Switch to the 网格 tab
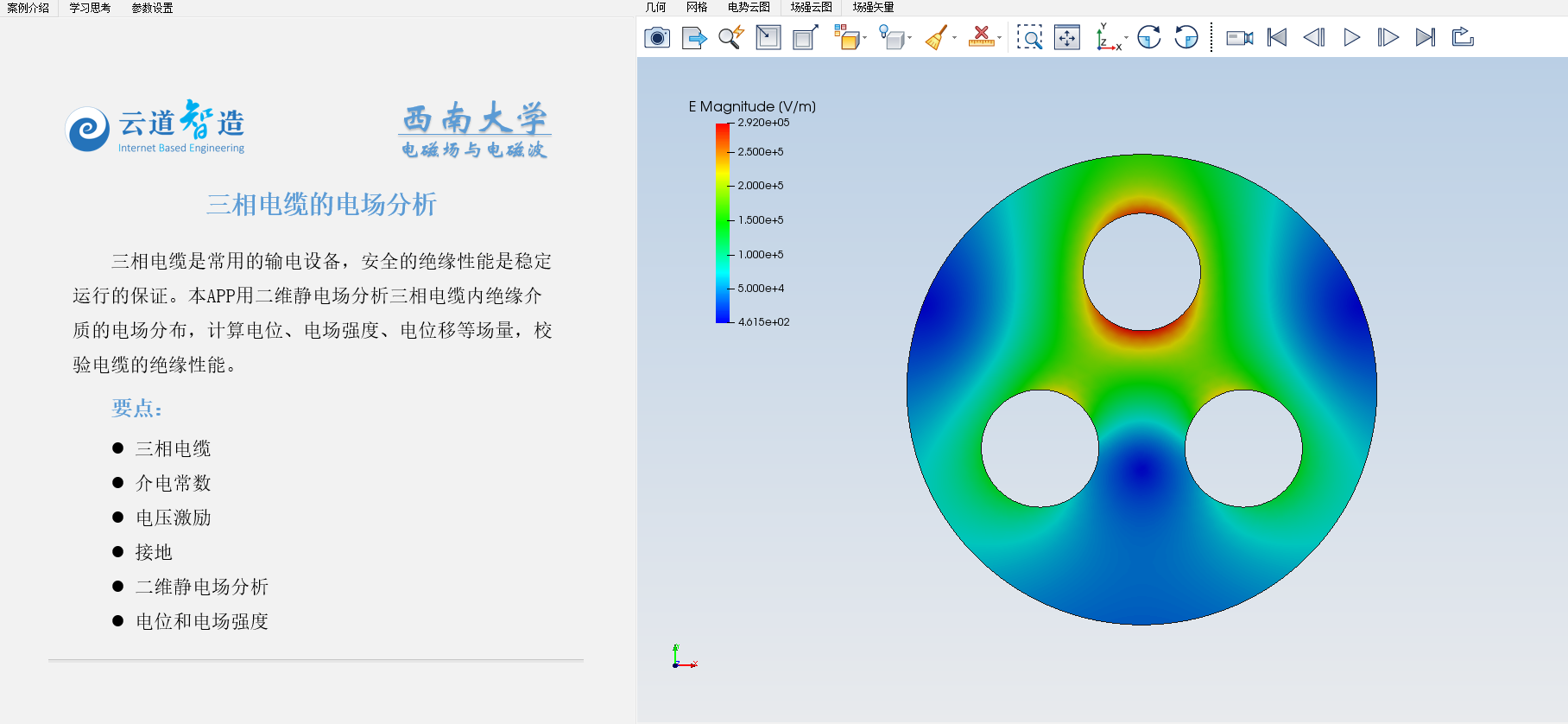The height and width of the screenshot is (724, 1568). (697, 7)
